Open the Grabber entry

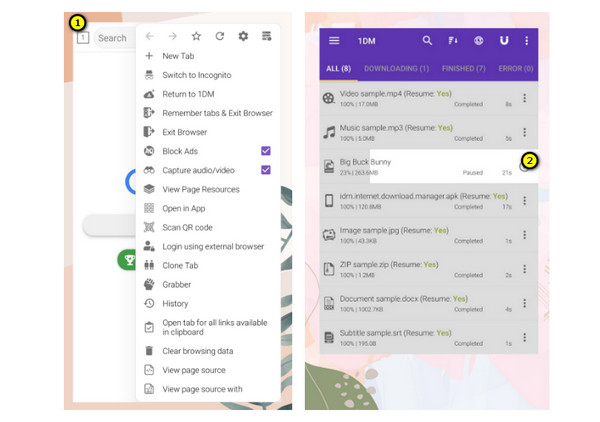[x=208, y=285]
